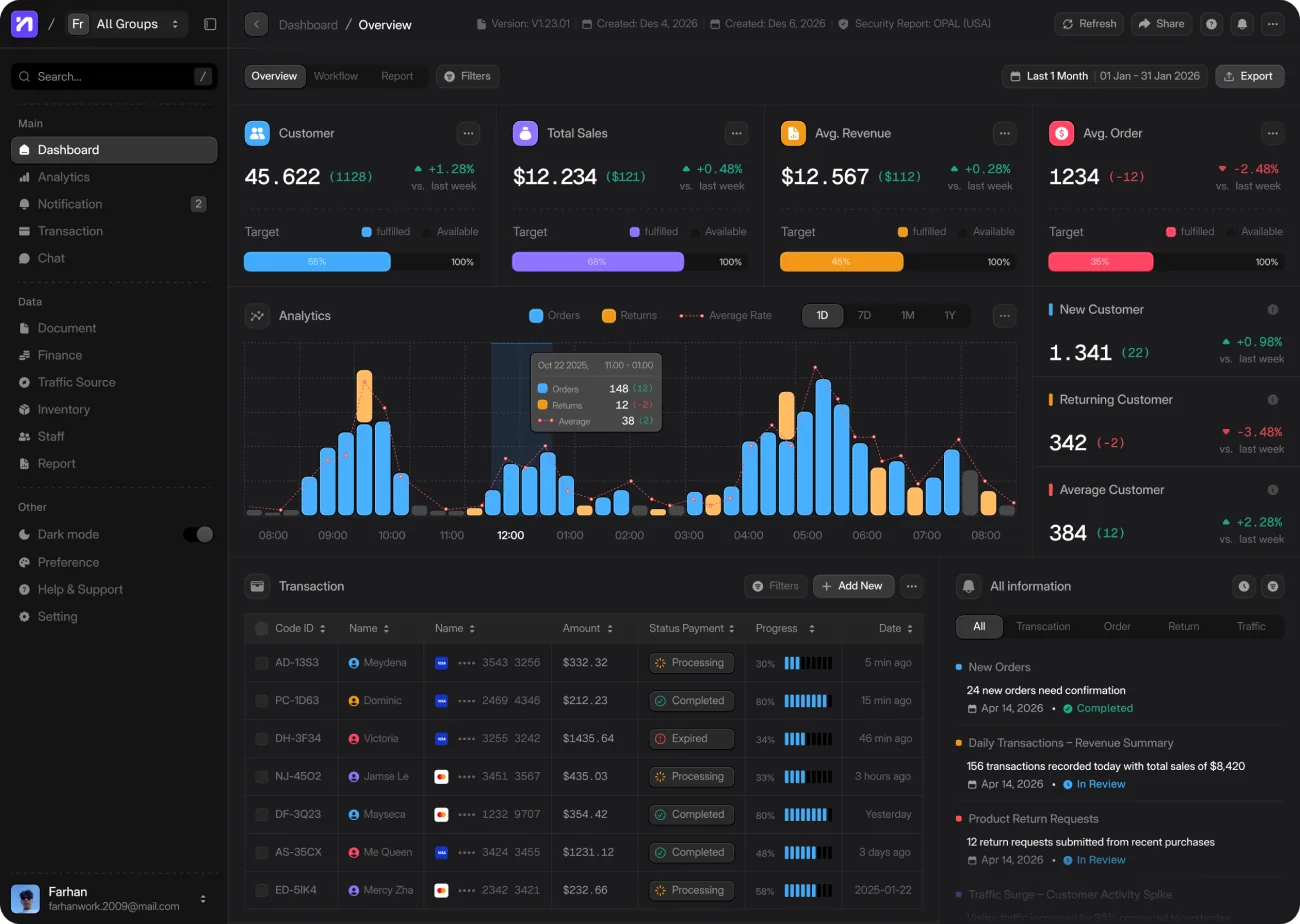Open the All Groups dropdown

(127, 24)
